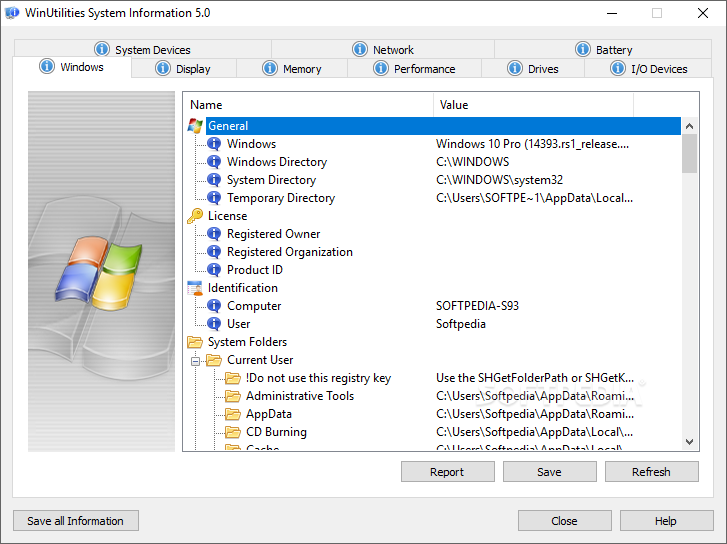Image resolution: width=727 pixels, height=544 pixels.
Task: Click folder icon of !Do not use this registry key
Action: coord(233,378)
